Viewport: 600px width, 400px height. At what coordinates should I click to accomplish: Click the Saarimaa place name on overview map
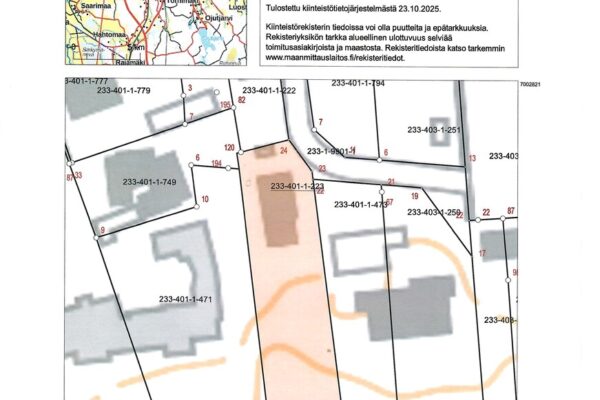tap(81, 4)
